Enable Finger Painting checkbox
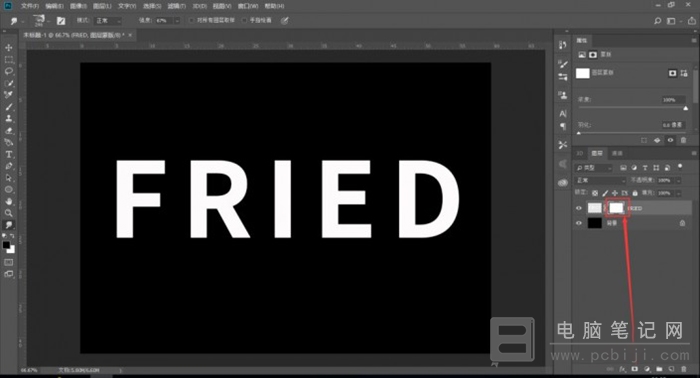Viewport: 700px width, 378px height. [244, 21]
